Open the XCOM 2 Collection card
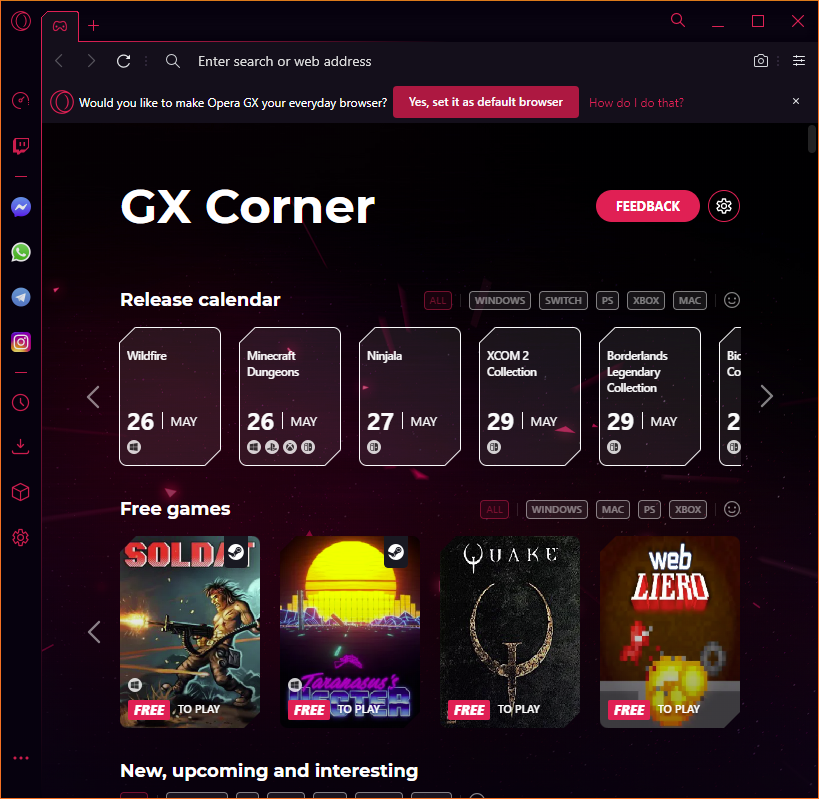This screenshot has width=819, height=799. [530, 396]
